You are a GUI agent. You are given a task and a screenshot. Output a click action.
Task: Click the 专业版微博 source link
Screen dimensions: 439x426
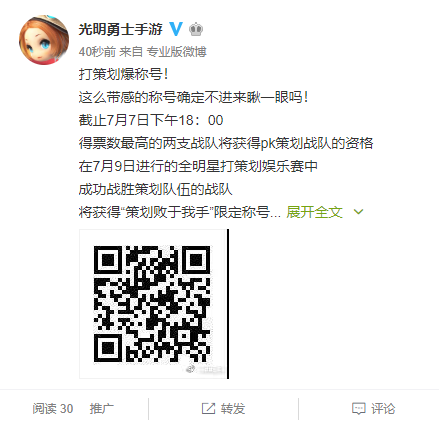point(177,52)
